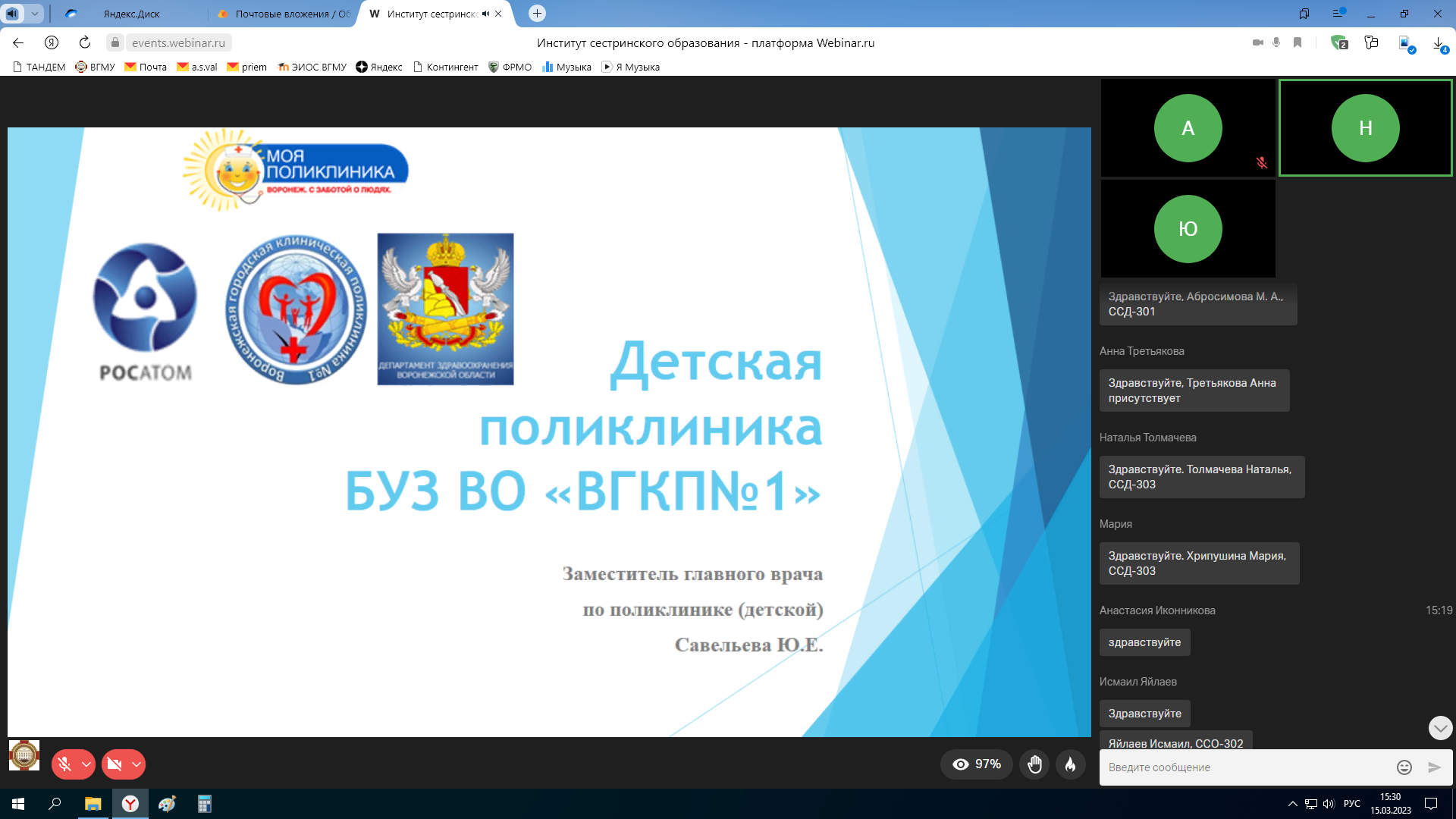Mute tab audio via speaker icon on tab
Image resolution: width=1456 pixels, height=819 pixels.
click(485, 14)
